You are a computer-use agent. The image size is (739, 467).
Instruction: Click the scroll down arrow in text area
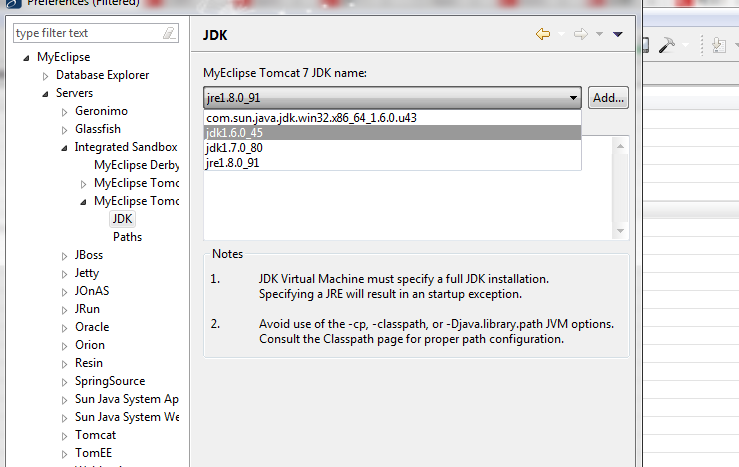pyautogui.click(x=620, y=231)
